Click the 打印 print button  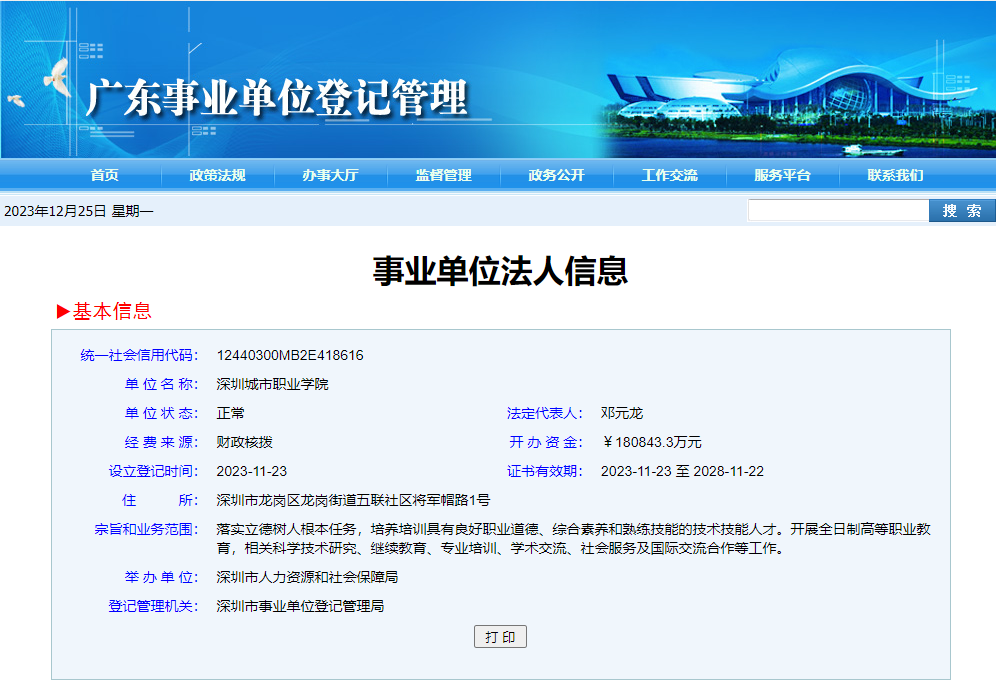[x=501, y=637]
